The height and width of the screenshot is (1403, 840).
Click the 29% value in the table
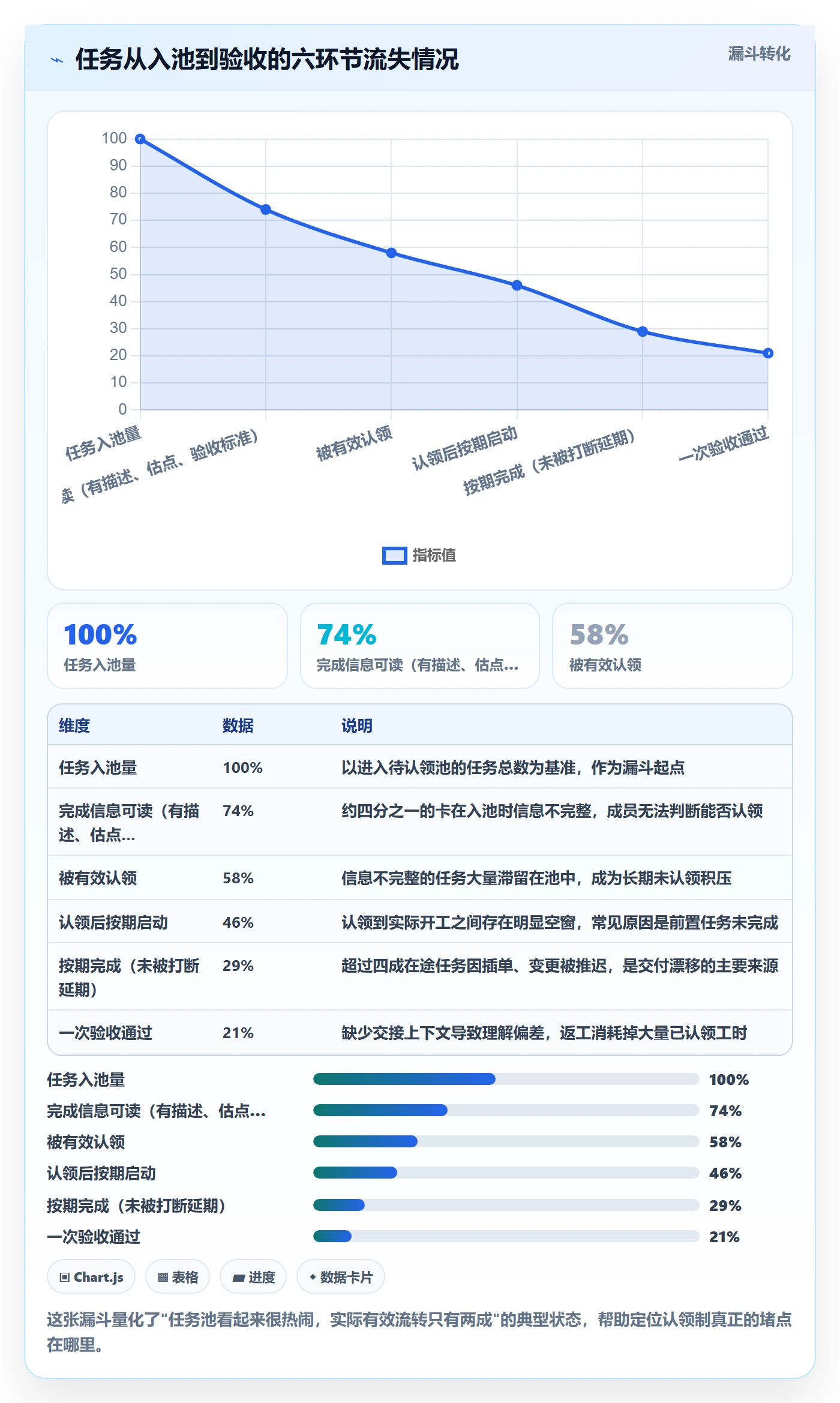(x=238, y=966)
